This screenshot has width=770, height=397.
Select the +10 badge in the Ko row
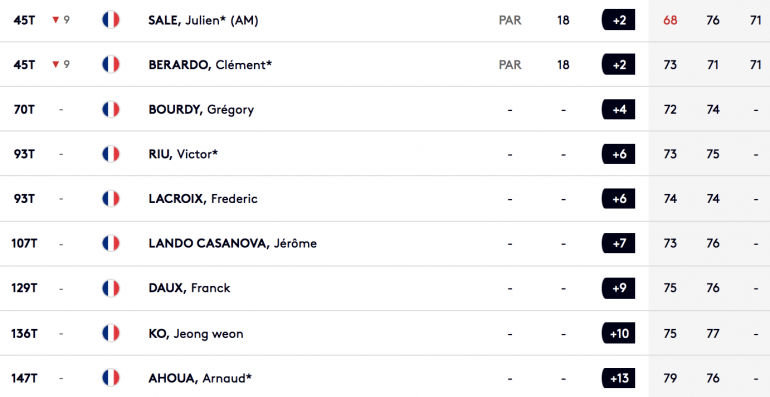619,333
